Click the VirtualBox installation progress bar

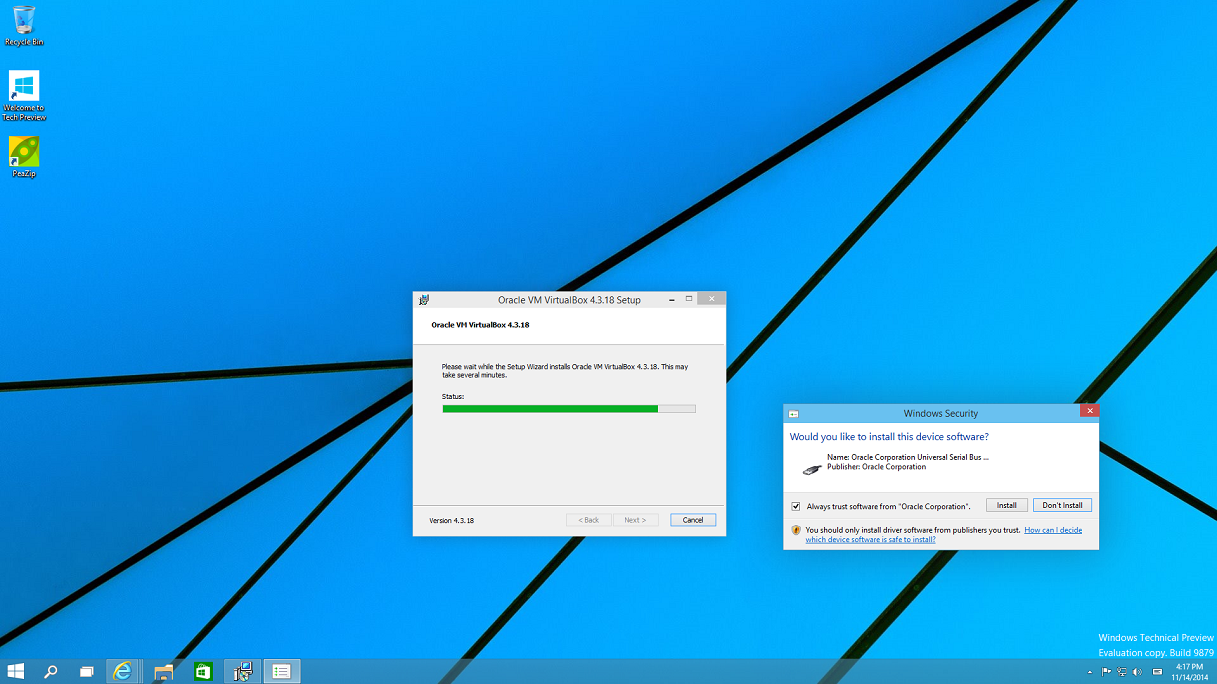pyautogui.click(x=568, y=408)
